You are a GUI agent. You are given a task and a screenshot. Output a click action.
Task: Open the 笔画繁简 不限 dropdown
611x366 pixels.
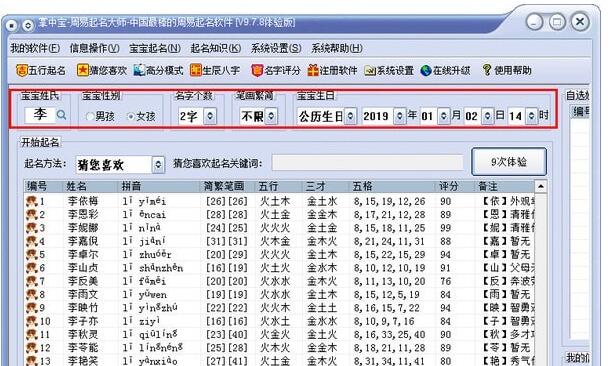[271, 116]
